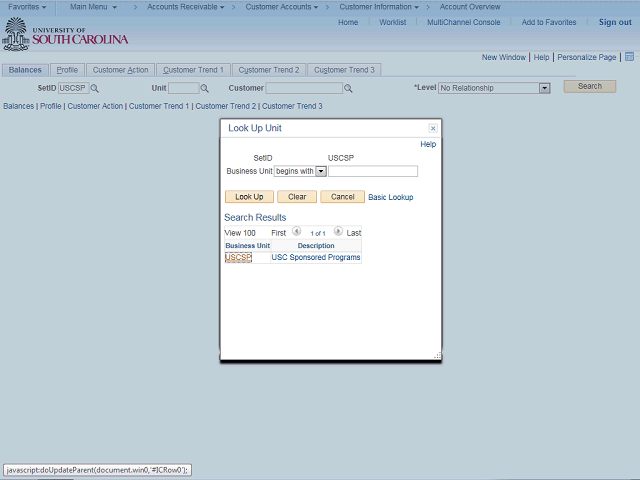Click the Customer input field
The height and width of the screenshot is (480, 640).
pyautogui.click(x=304, y=88)
